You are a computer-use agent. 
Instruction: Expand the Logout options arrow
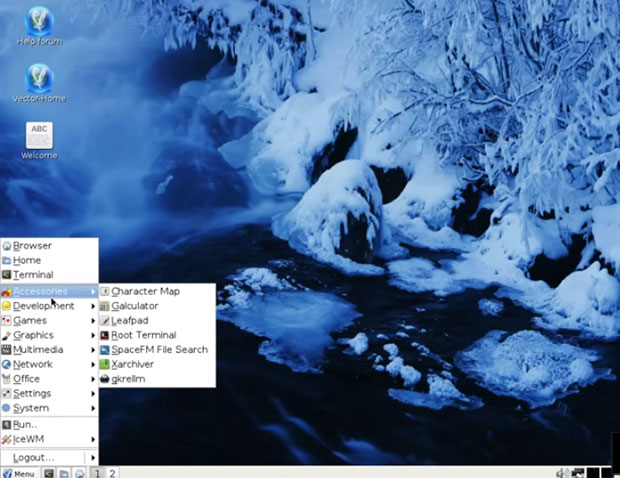[93, 458]
